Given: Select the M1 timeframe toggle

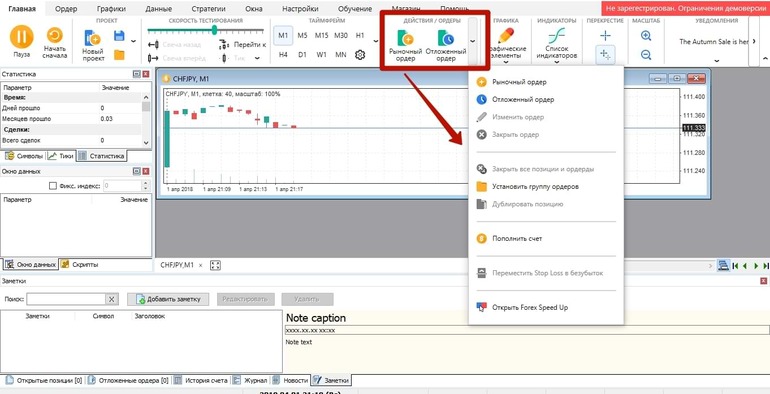Looking at the screenshot, I should [x=283, y=35].
